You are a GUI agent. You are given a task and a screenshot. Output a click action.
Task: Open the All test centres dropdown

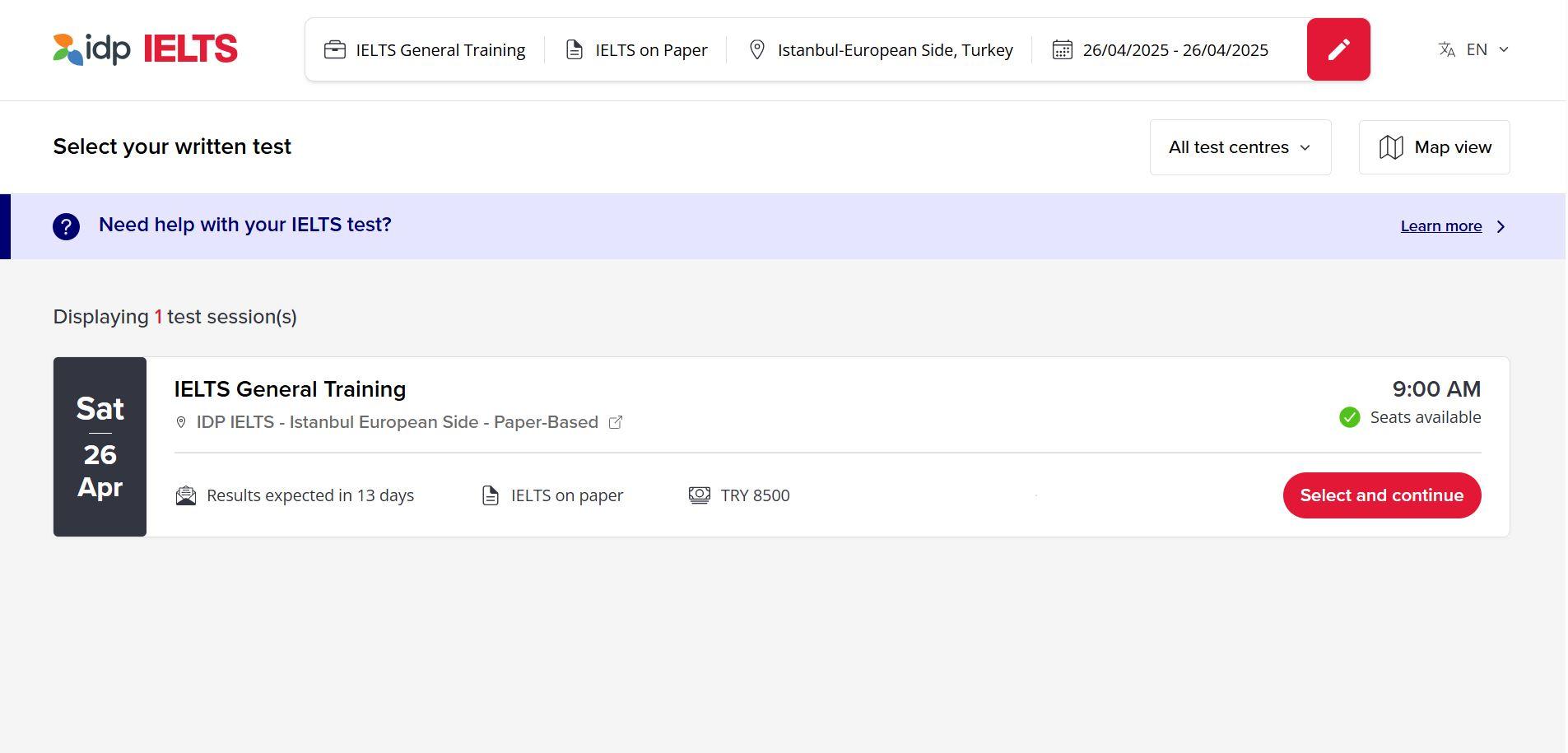click(x=1240, y=147)
